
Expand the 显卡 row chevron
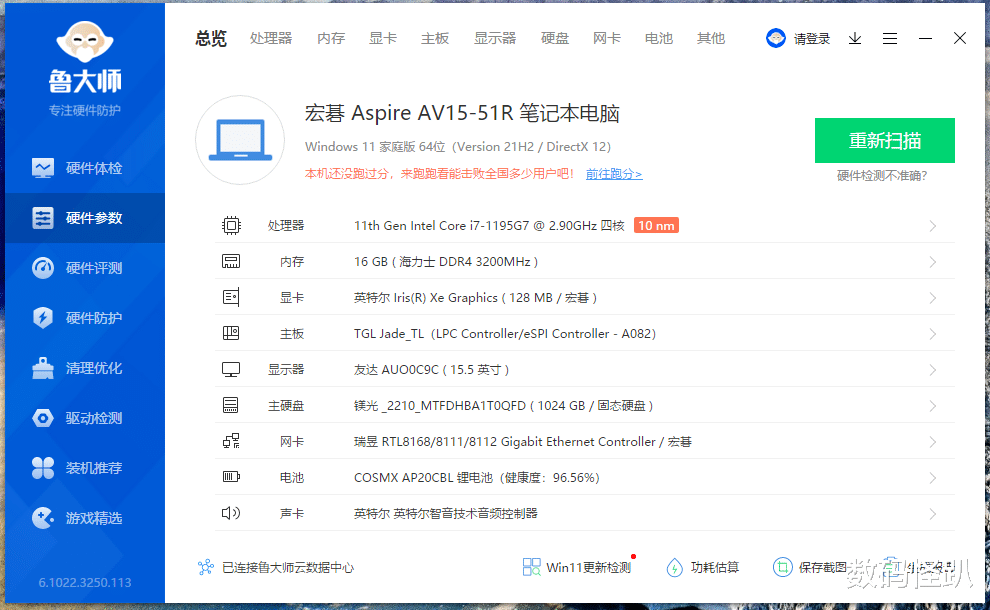[933, 298]
